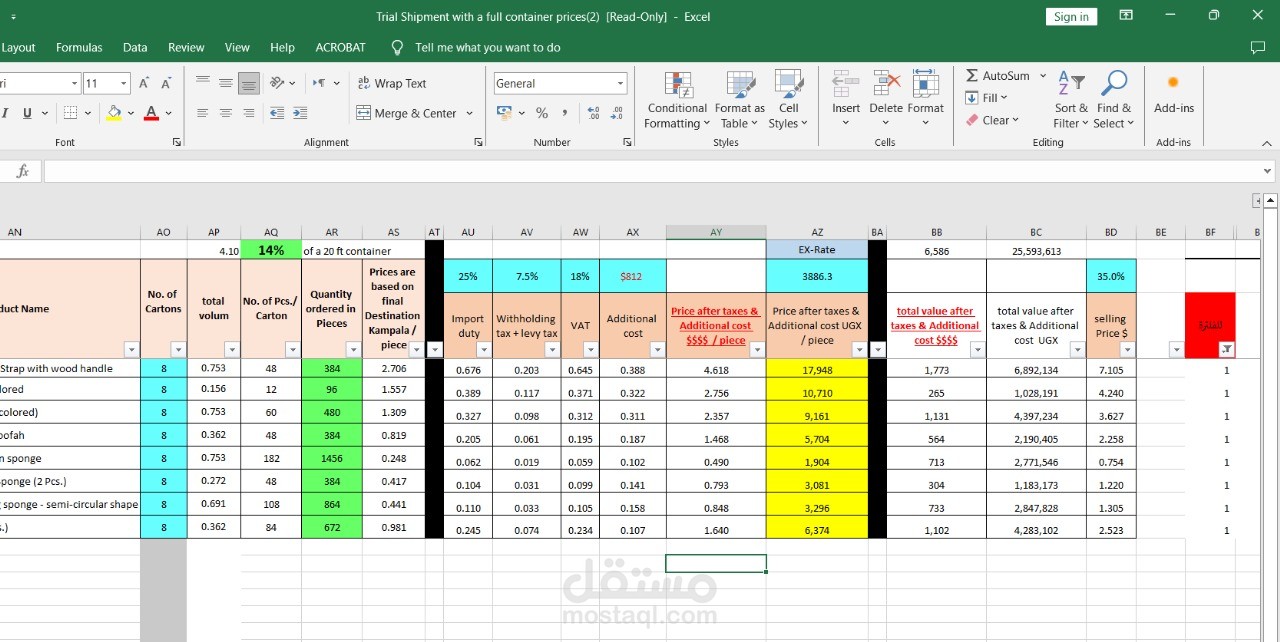Select column header AY

point(716,232)
